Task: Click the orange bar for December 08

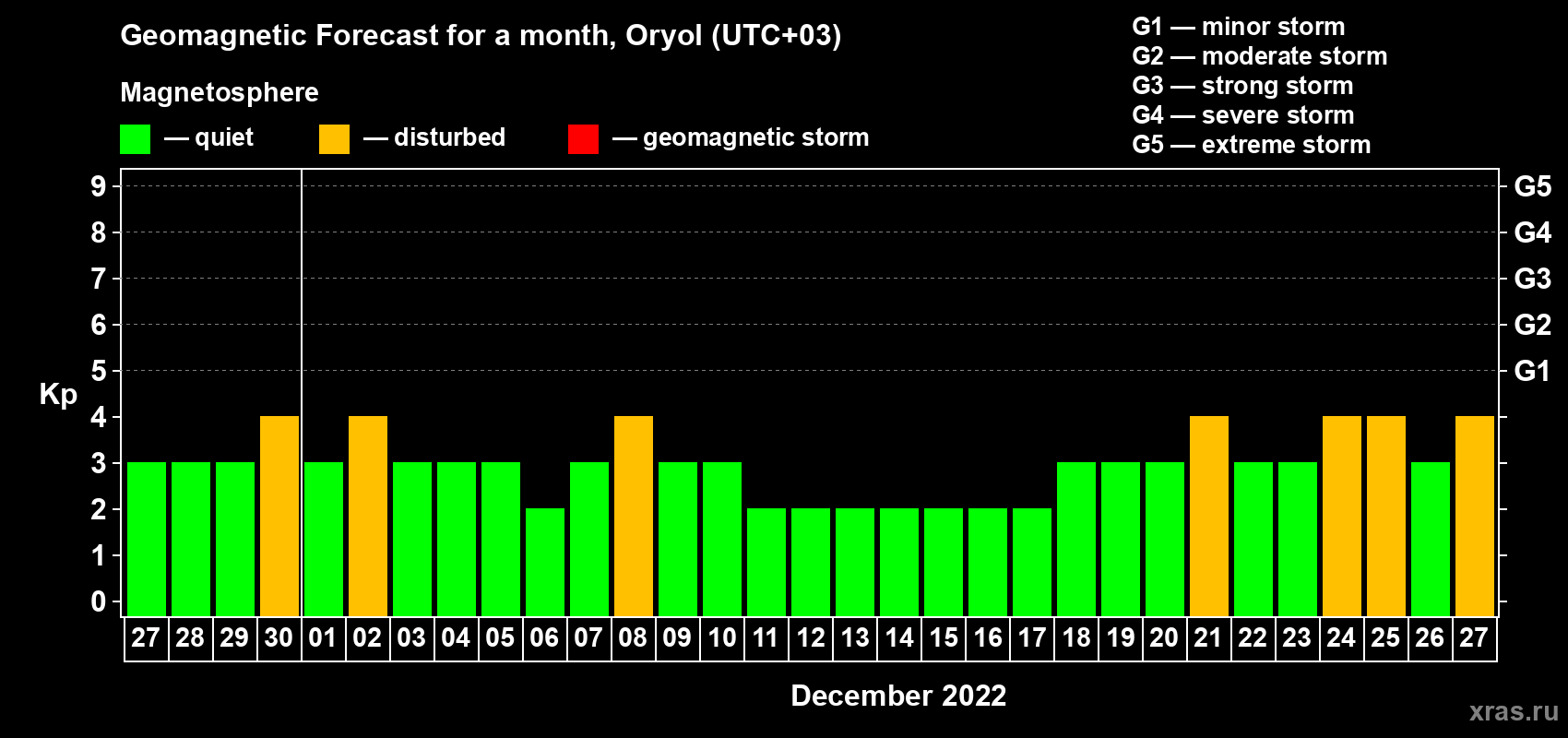Action: pos(634,517)
